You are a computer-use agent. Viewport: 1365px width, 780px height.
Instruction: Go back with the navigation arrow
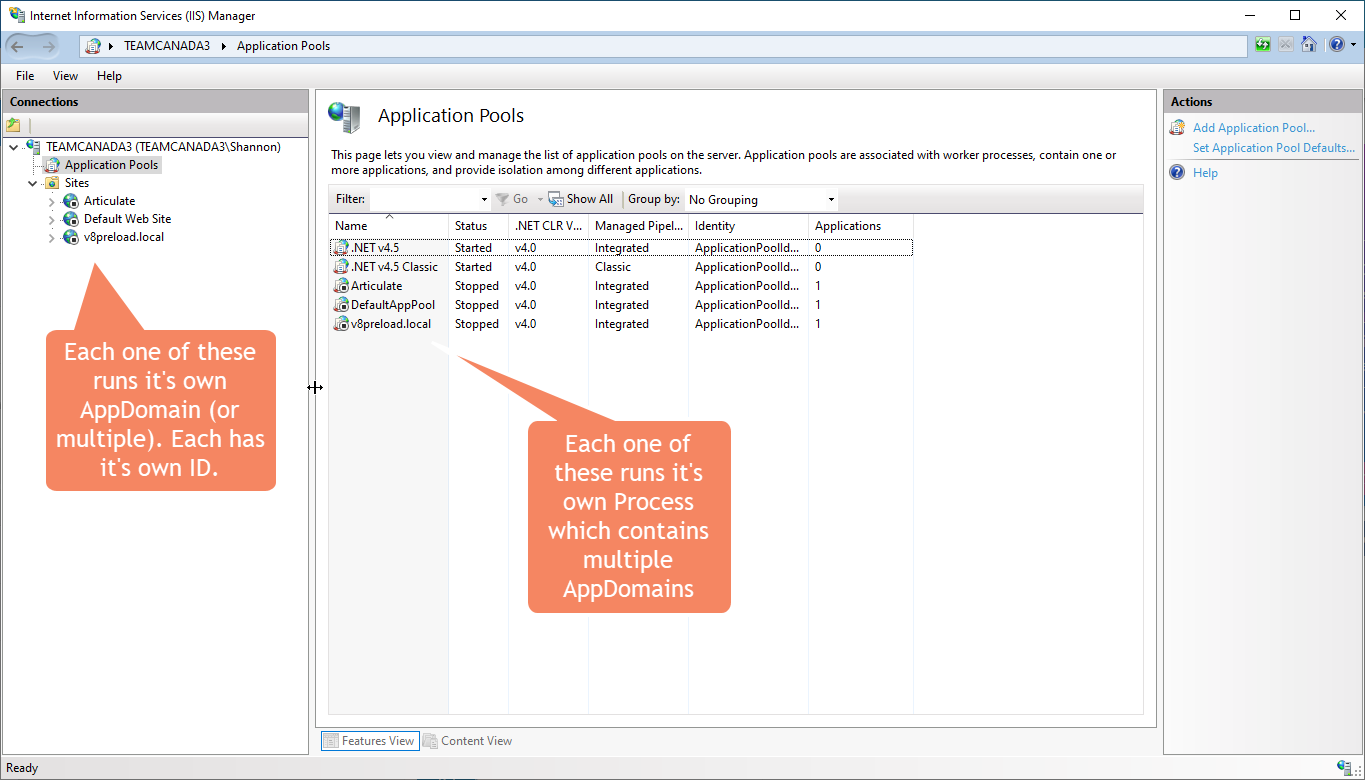(x=18, y=46)
